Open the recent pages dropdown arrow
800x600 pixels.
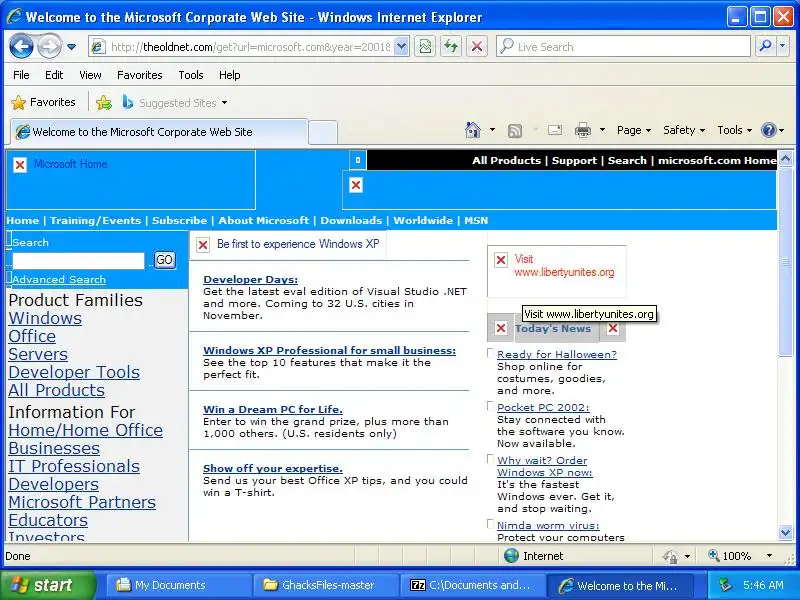(71, 47)
